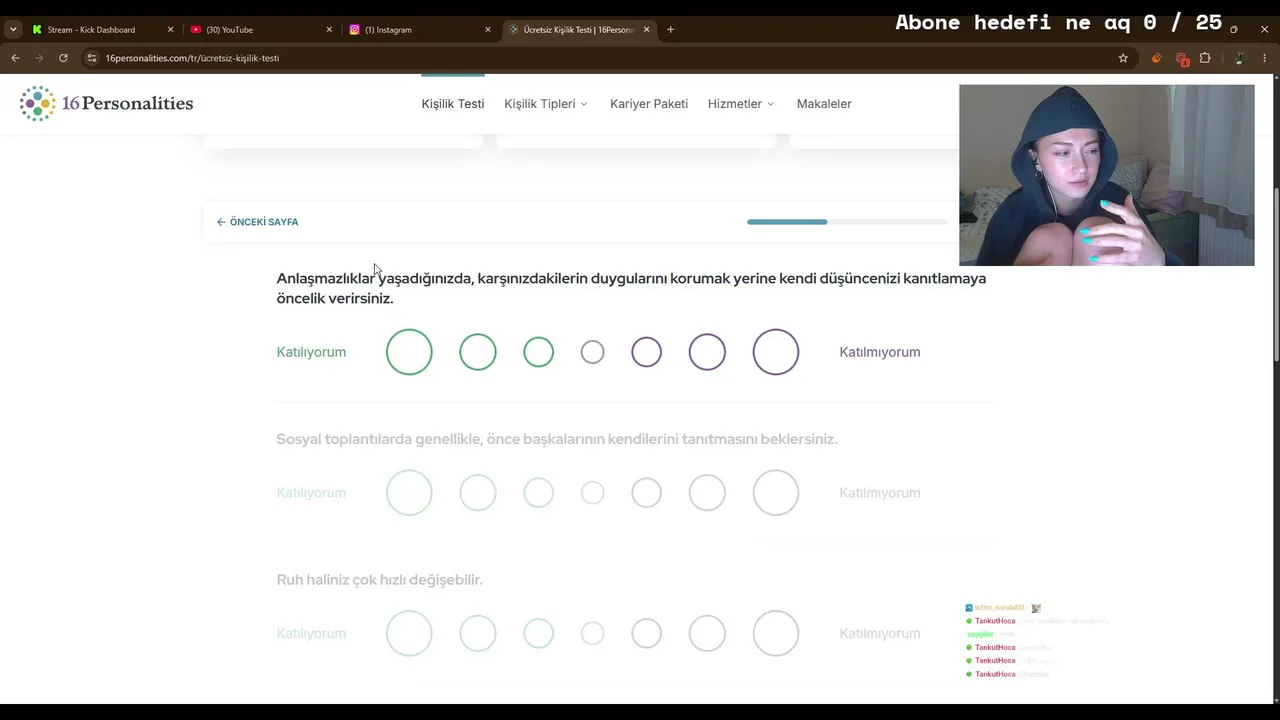Image resolution: width=1280 pixels, height=720 pixels.
Task: Open the Kişilik Testi menu item
Action: pos(453,104)
